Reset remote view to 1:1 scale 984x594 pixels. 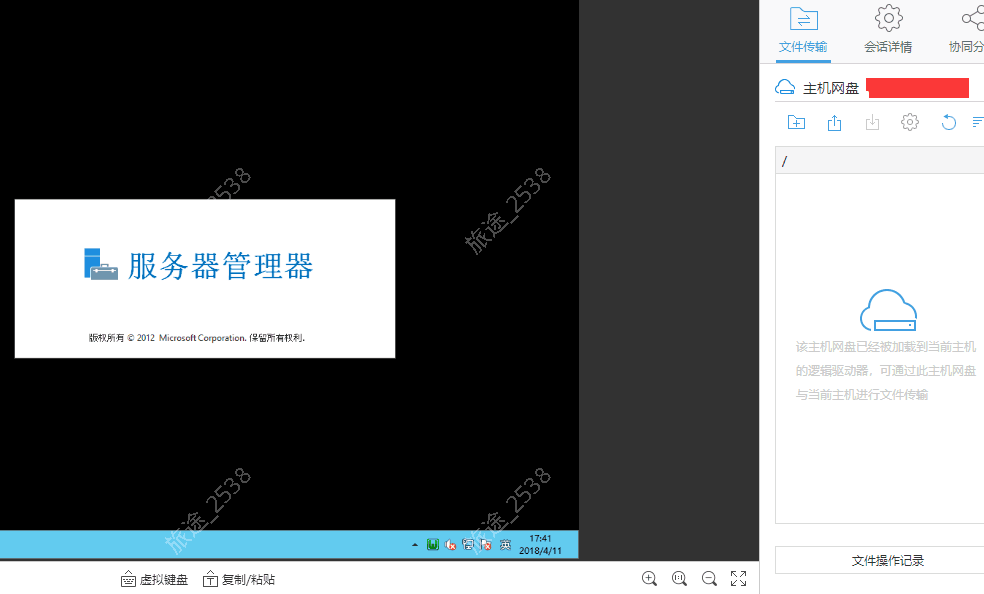pyautogui.click(x=679, y=578)
